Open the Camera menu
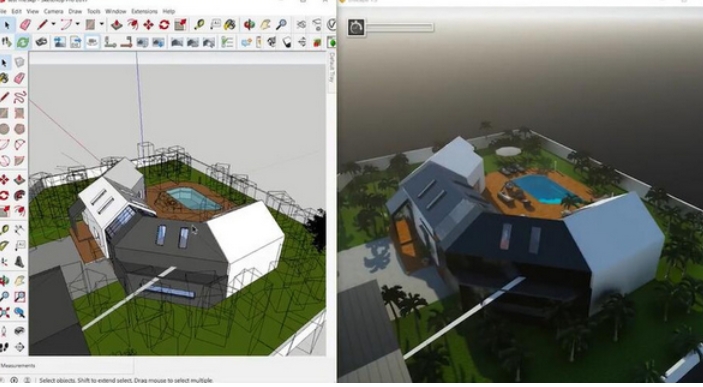Image resolution: width=703 pixels, height=387 pixels. [x=53, y=11]
